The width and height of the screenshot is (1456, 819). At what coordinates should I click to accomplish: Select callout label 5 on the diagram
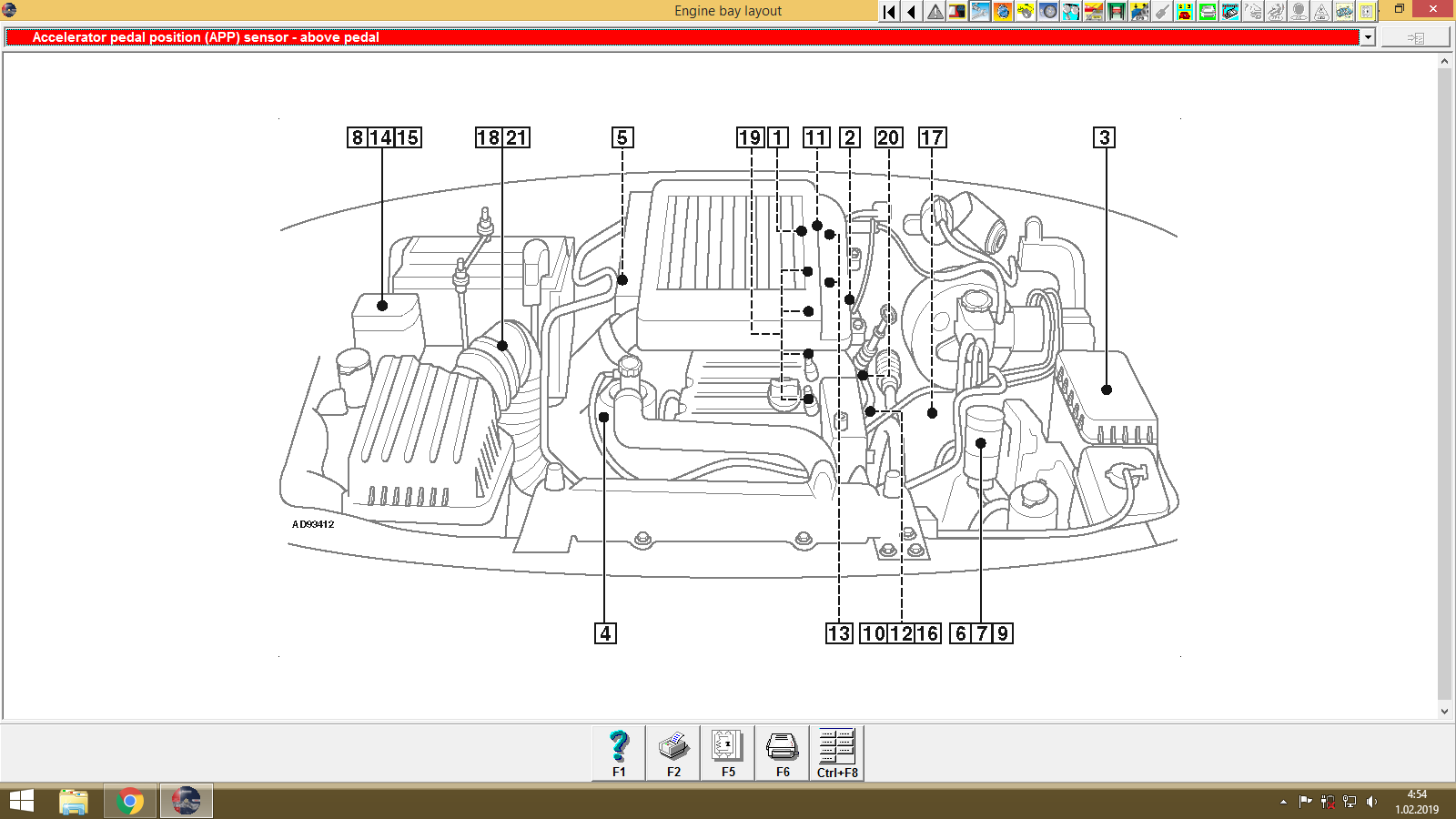click(x=622, y=138)
